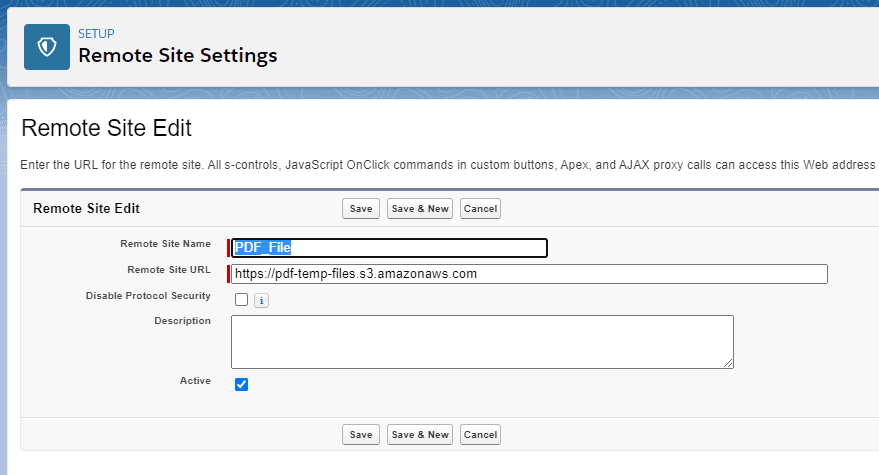Image resolution: width=879 pixels, height=475 pixels.
Task: Uncheck the Active checkbox
Action: coord(241,384)
